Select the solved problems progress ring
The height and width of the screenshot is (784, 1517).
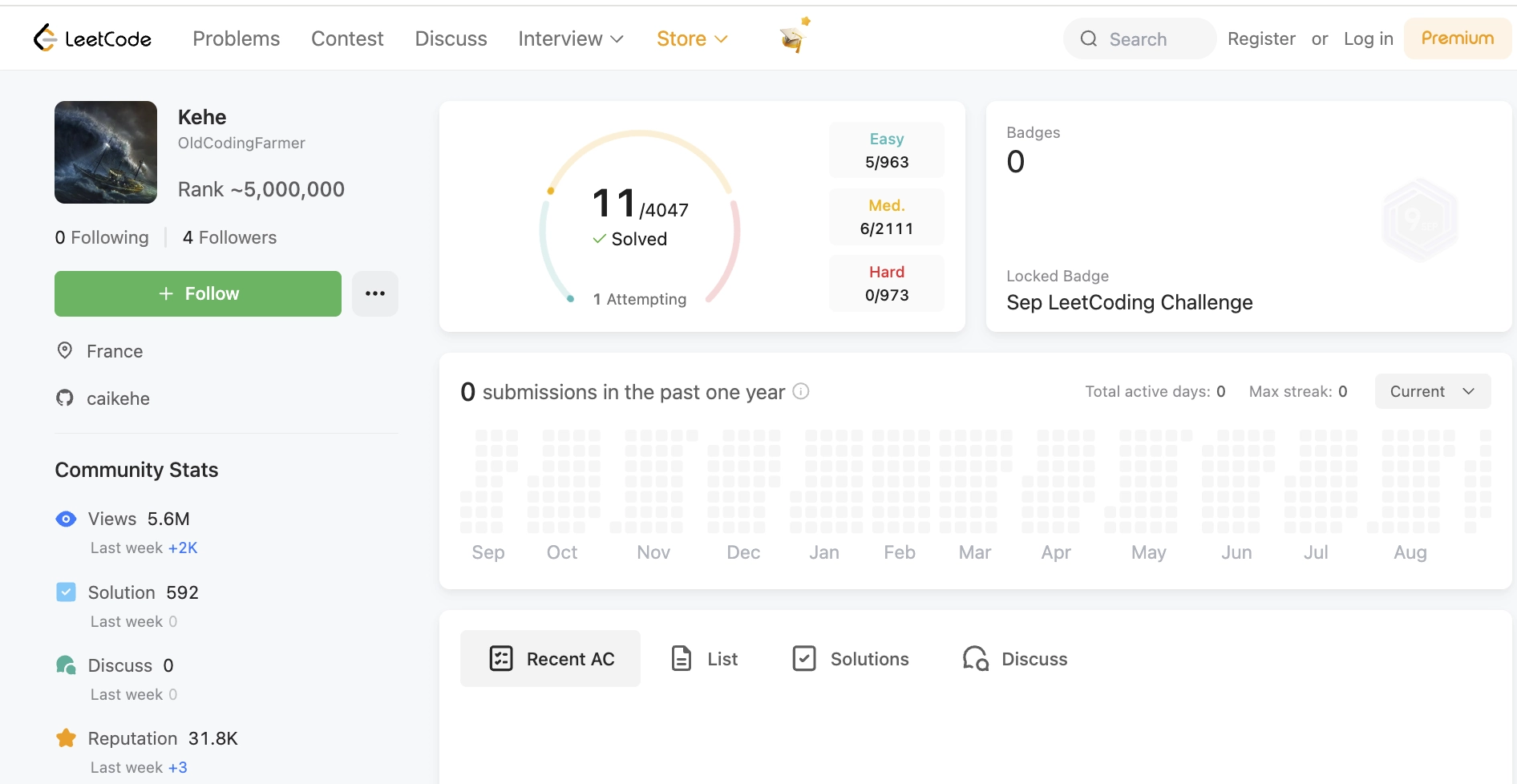(x=639, y=218)
